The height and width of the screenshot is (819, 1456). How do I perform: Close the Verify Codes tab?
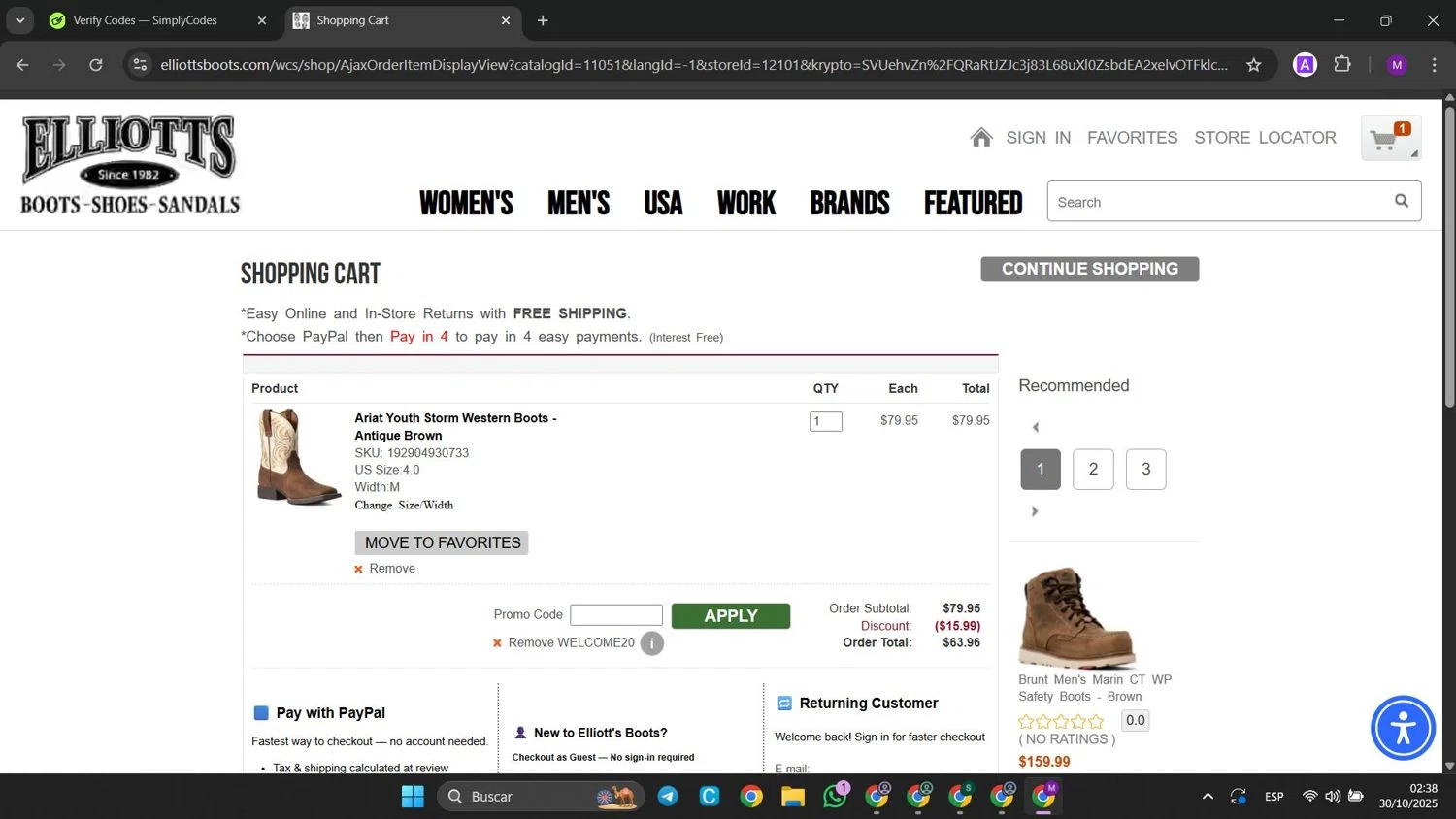262,20
